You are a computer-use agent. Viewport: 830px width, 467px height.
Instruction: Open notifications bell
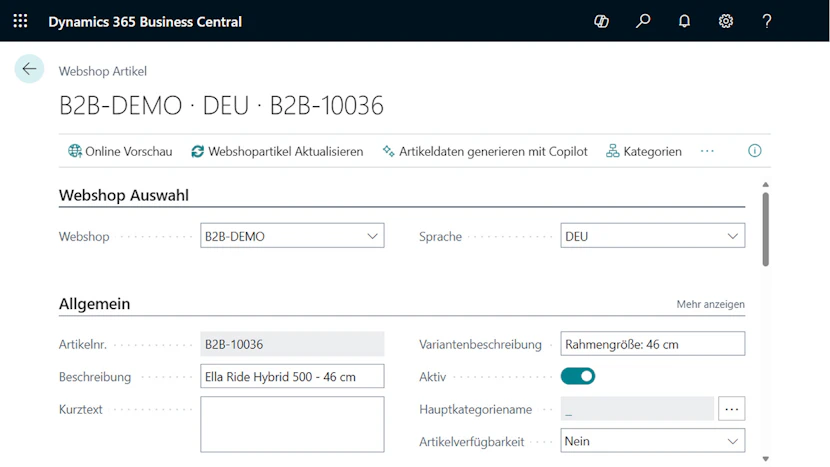click(684, 21)
